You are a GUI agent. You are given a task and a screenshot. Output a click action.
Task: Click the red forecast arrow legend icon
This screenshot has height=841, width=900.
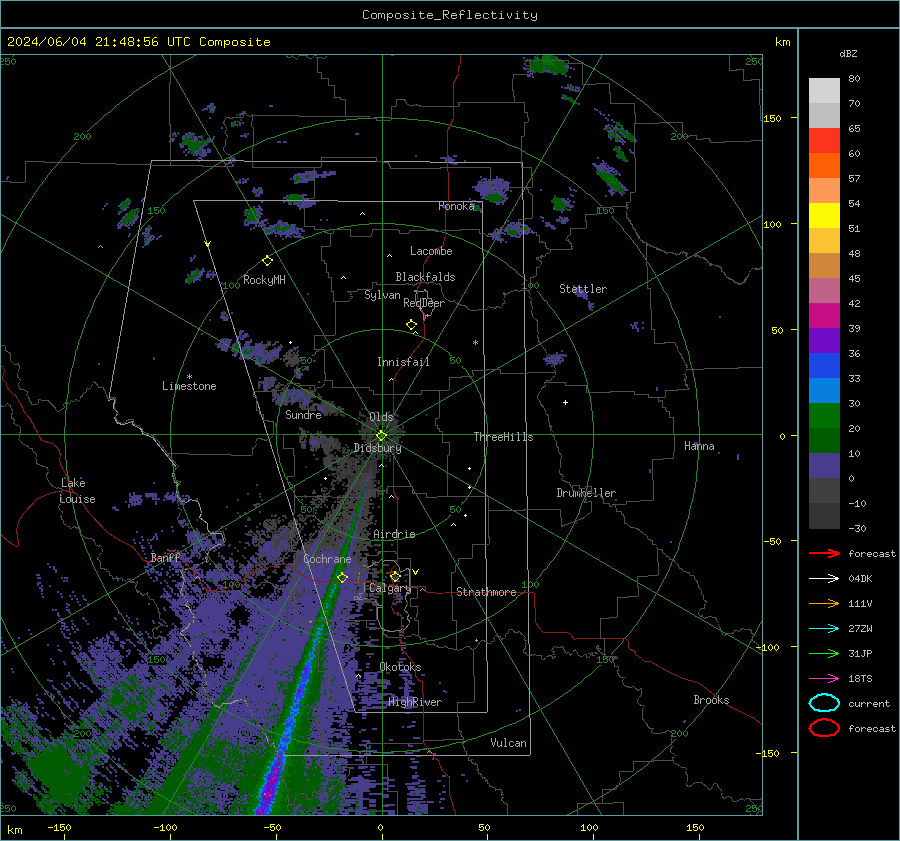tap(824, 553)
